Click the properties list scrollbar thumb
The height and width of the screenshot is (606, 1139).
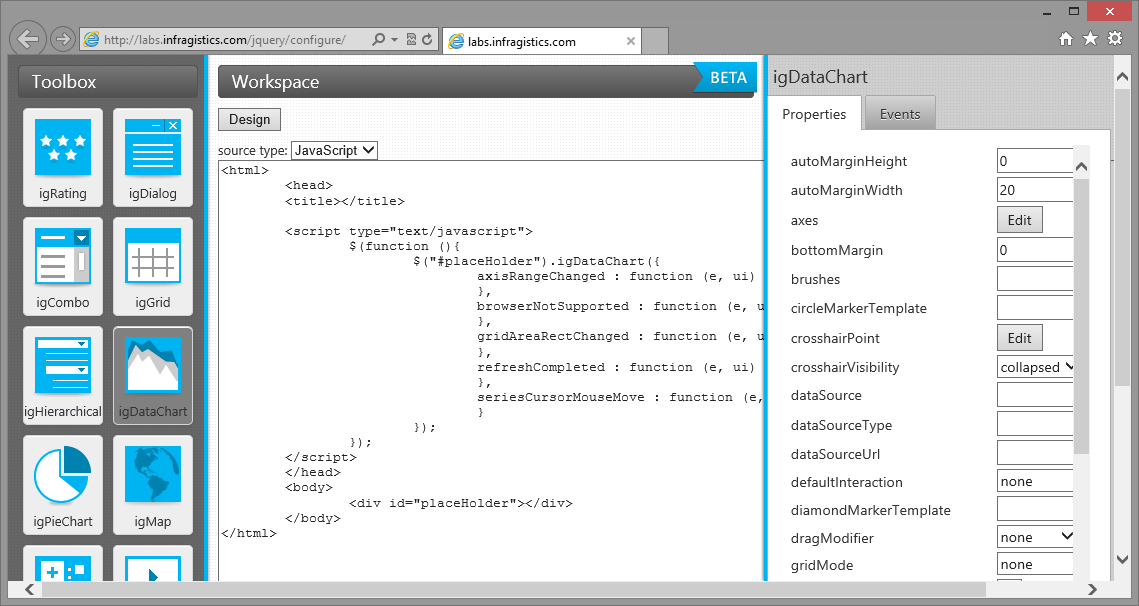(1081, 315)
